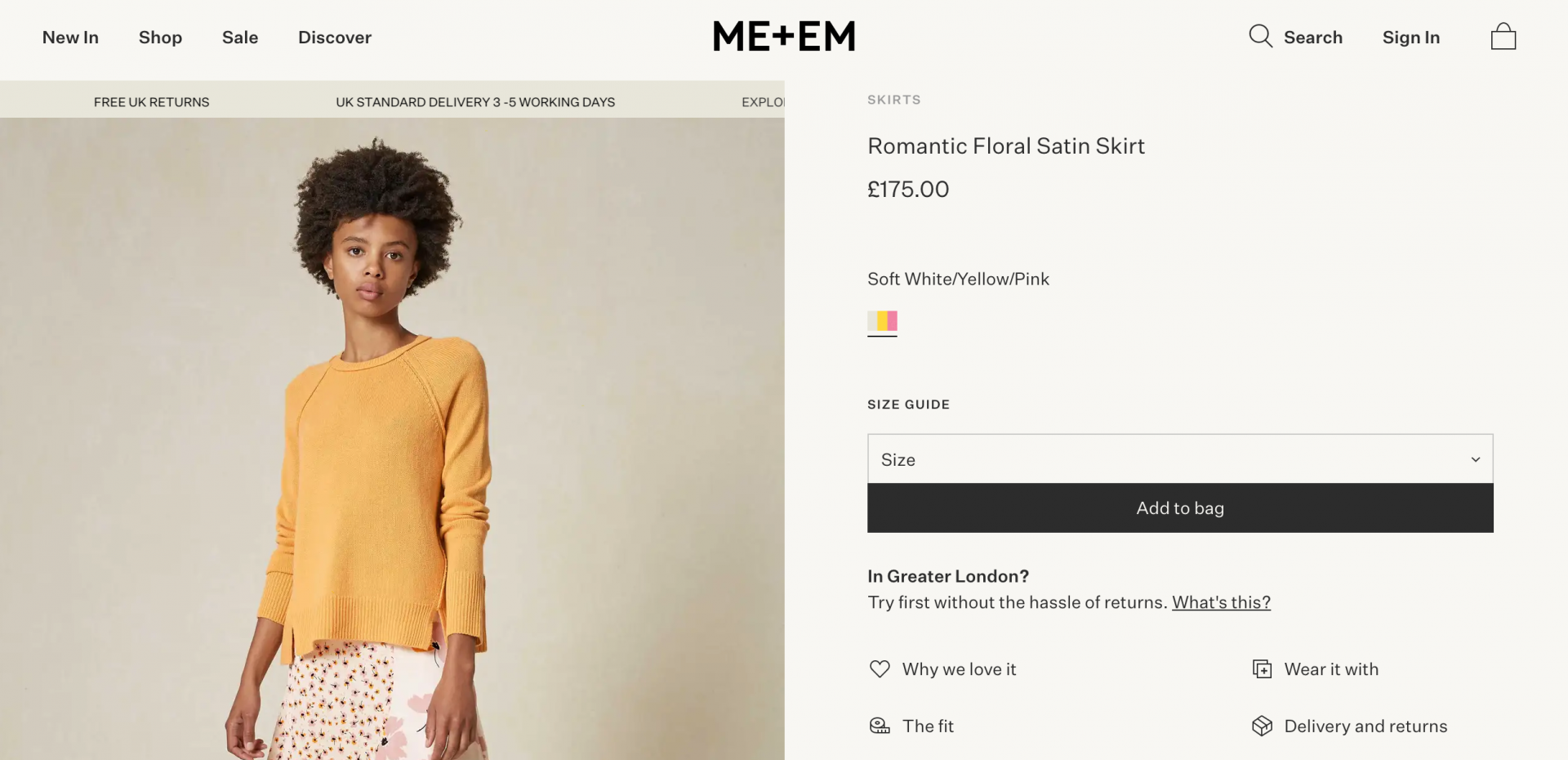Expand the Delivery and returns section
The height and width of the screenshot is (760, 1568).
tap(1365, 726)
